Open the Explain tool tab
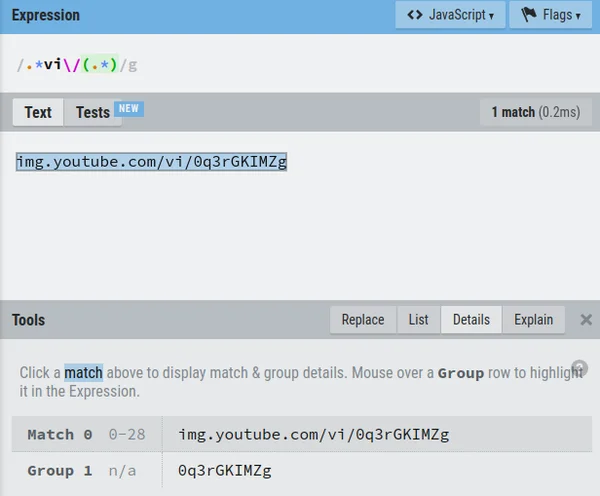 click(533, 320)
